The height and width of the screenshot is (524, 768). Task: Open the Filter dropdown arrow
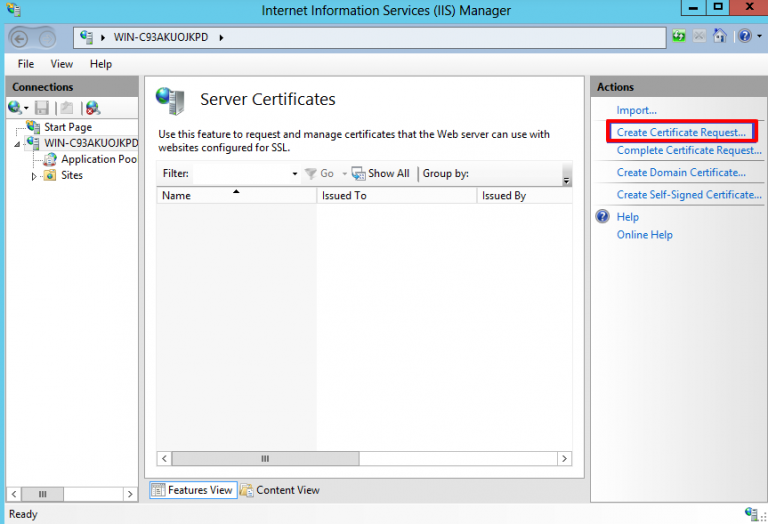(x=294, y=173)
